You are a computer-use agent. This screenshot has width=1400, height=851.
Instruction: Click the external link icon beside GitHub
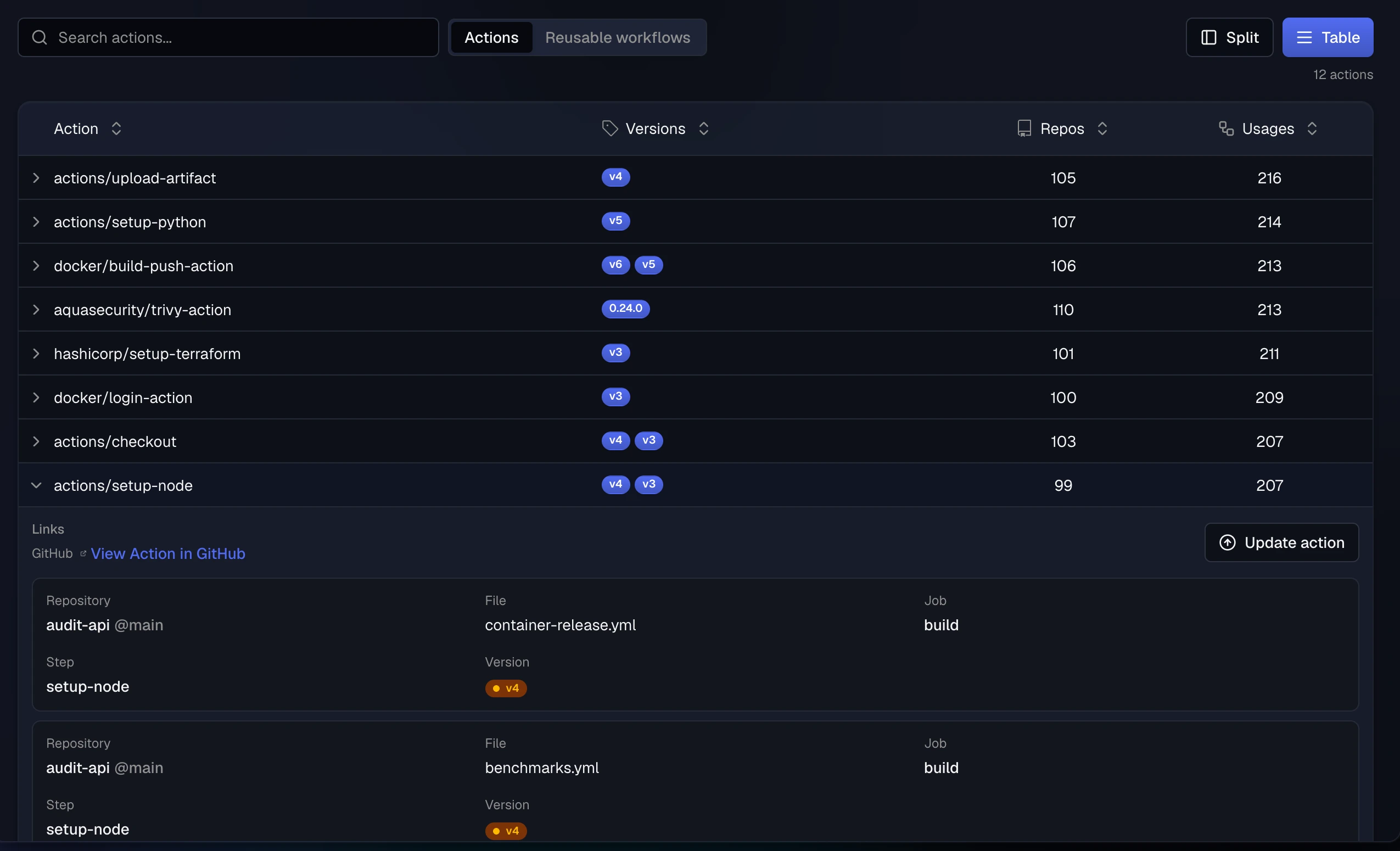pyautogui.click(x=83, y=553)
